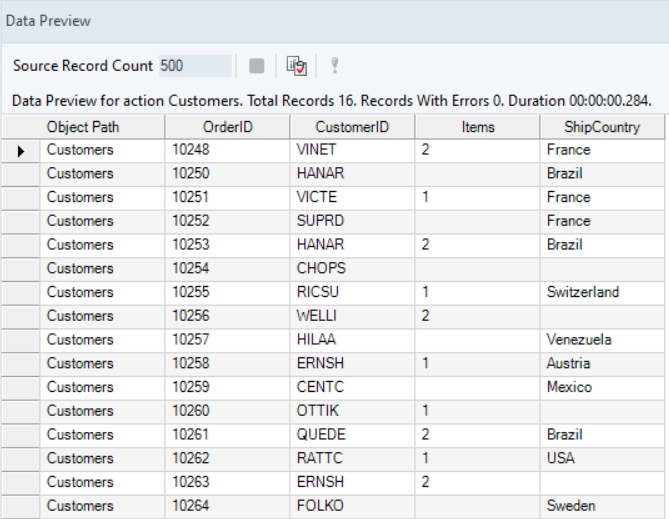Select the row header for order 10250
Viewport: 669px width, 519px height.
20,173
